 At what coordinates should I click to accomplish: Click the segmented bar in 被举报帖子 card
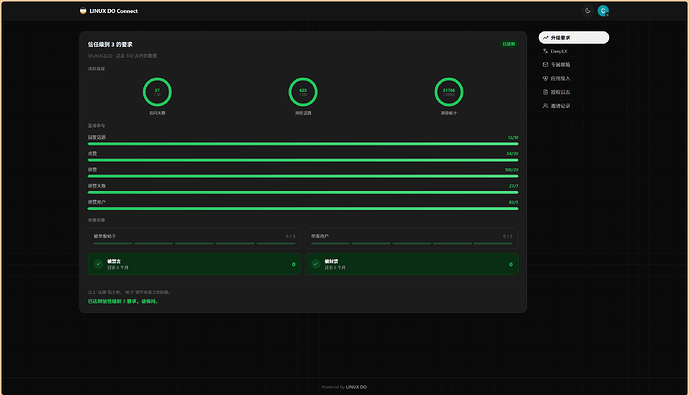click(x=195, y=243)
